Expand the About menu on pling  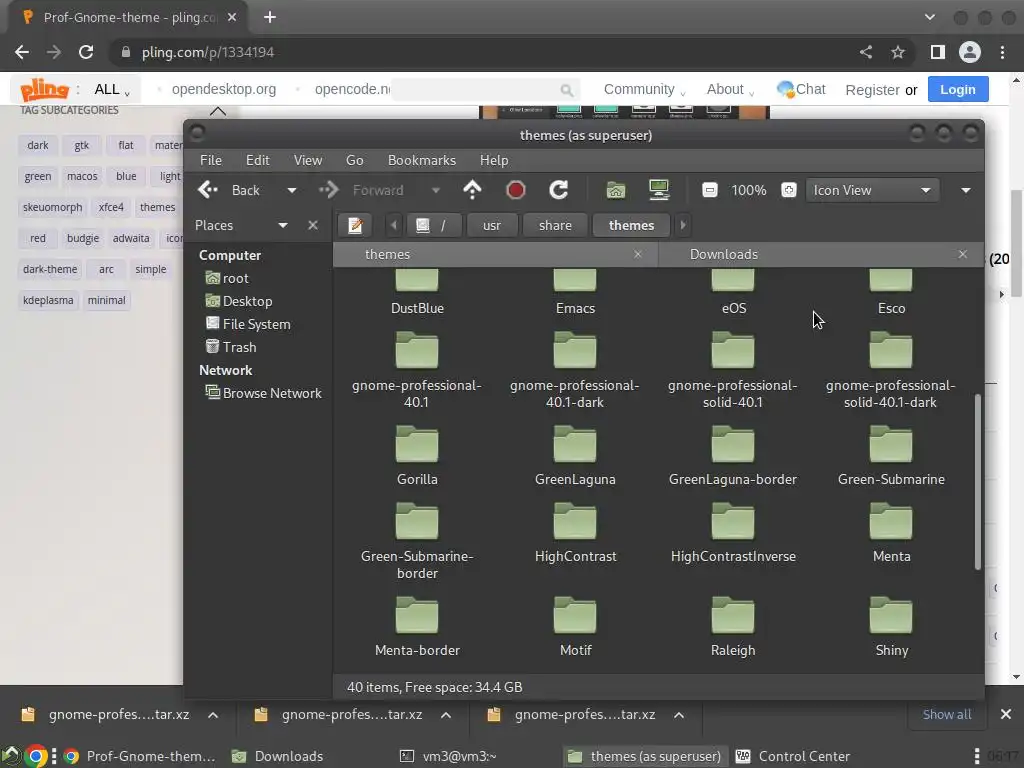point(730,89)
